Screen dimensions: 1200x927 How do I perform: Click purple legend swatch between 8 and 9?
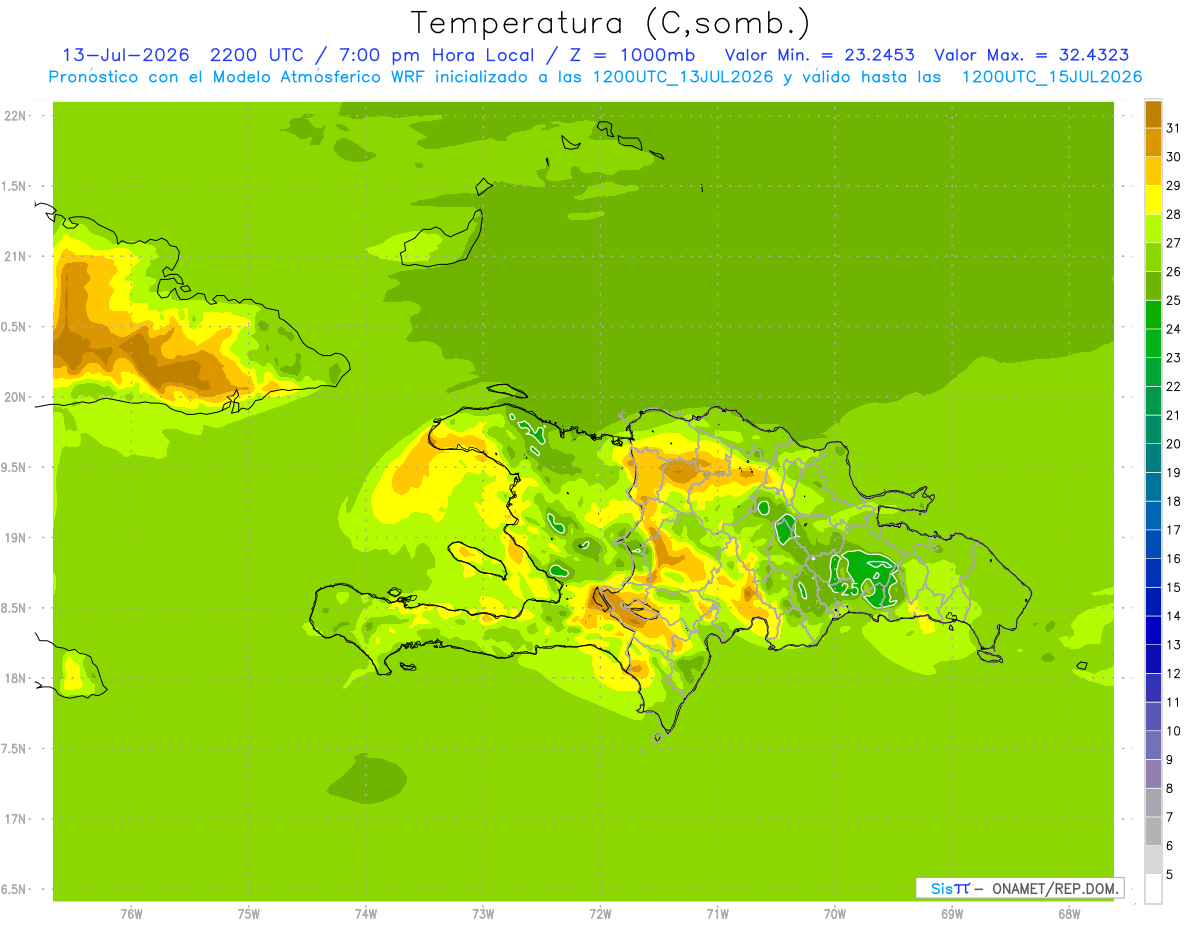coord(1153,774)
